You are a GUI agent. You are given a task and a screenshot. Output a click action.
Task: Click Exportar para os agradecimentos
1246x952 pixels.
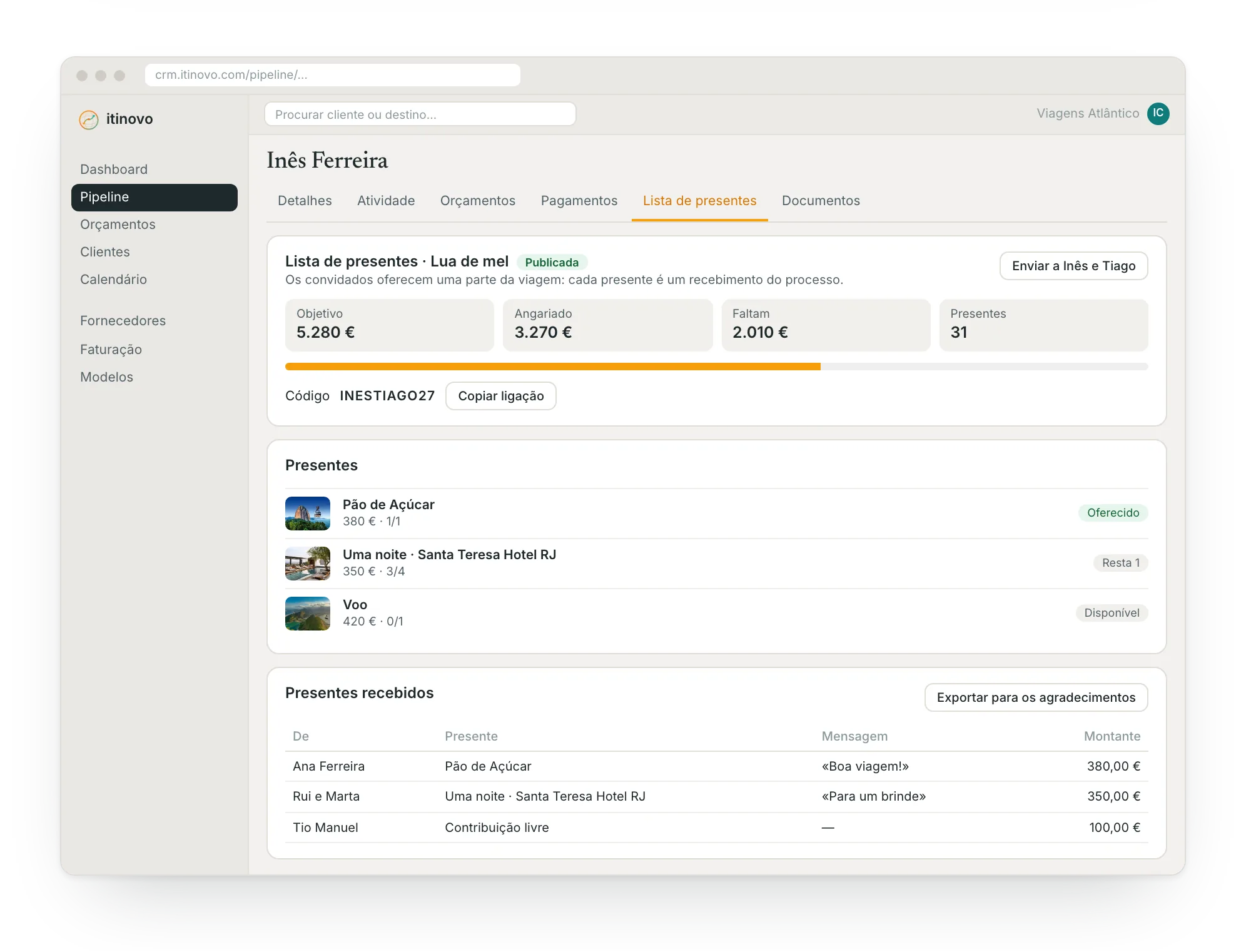1036,697
